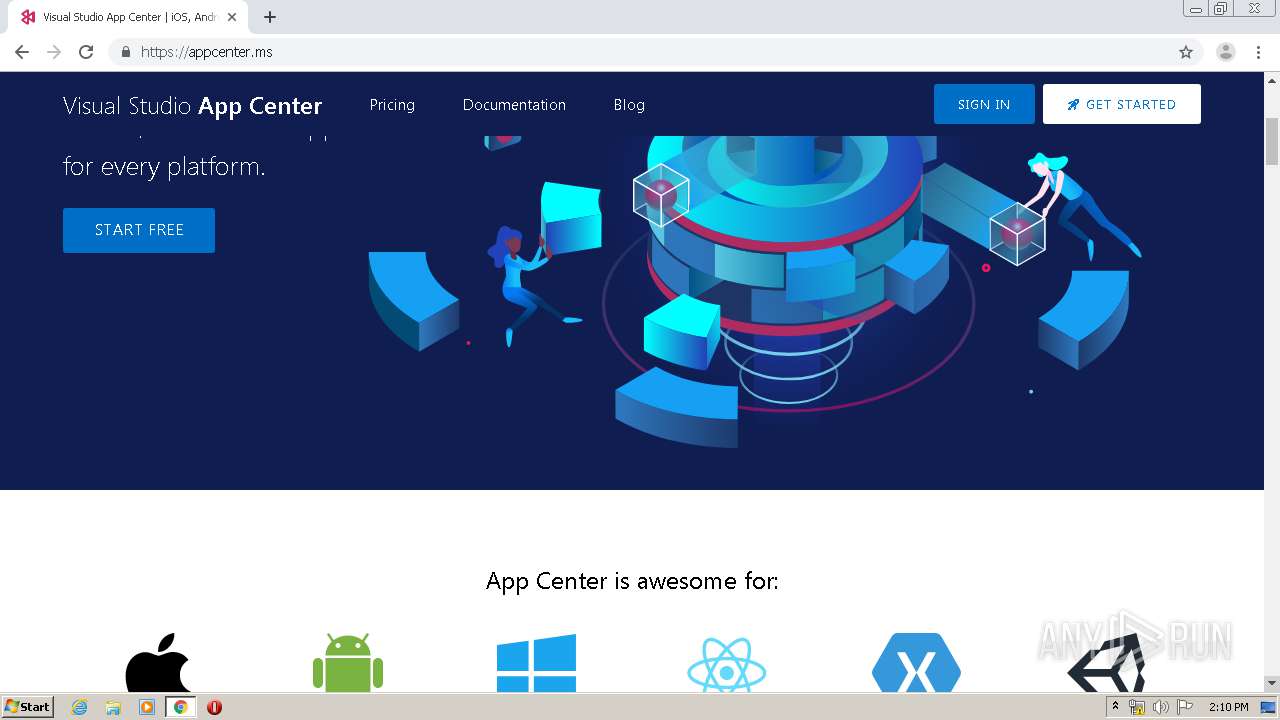Viewport: 1280px width, 720px height.
Task: Open the Blog link
Action: pyautogui.click(x=629, y=105)
